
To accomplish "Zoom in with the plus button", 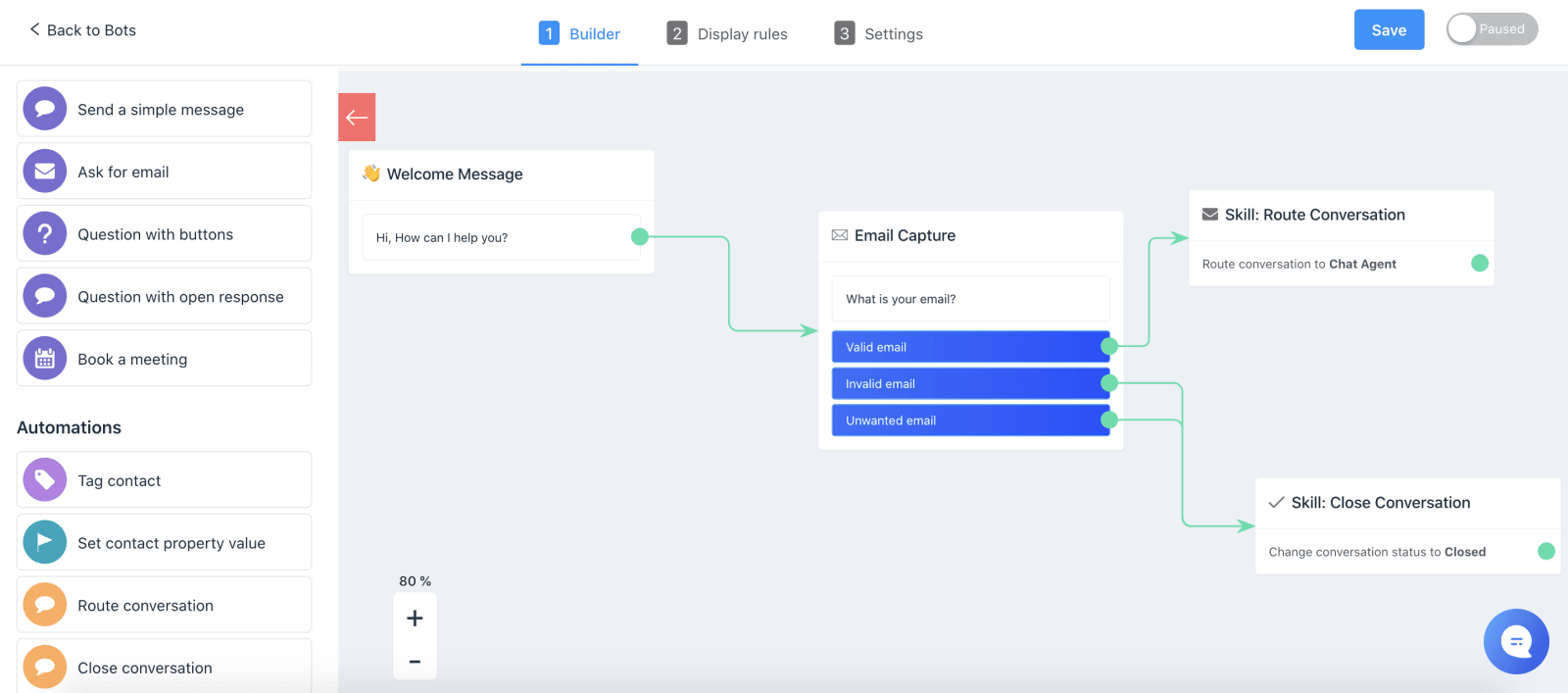I will pos(415,619).
